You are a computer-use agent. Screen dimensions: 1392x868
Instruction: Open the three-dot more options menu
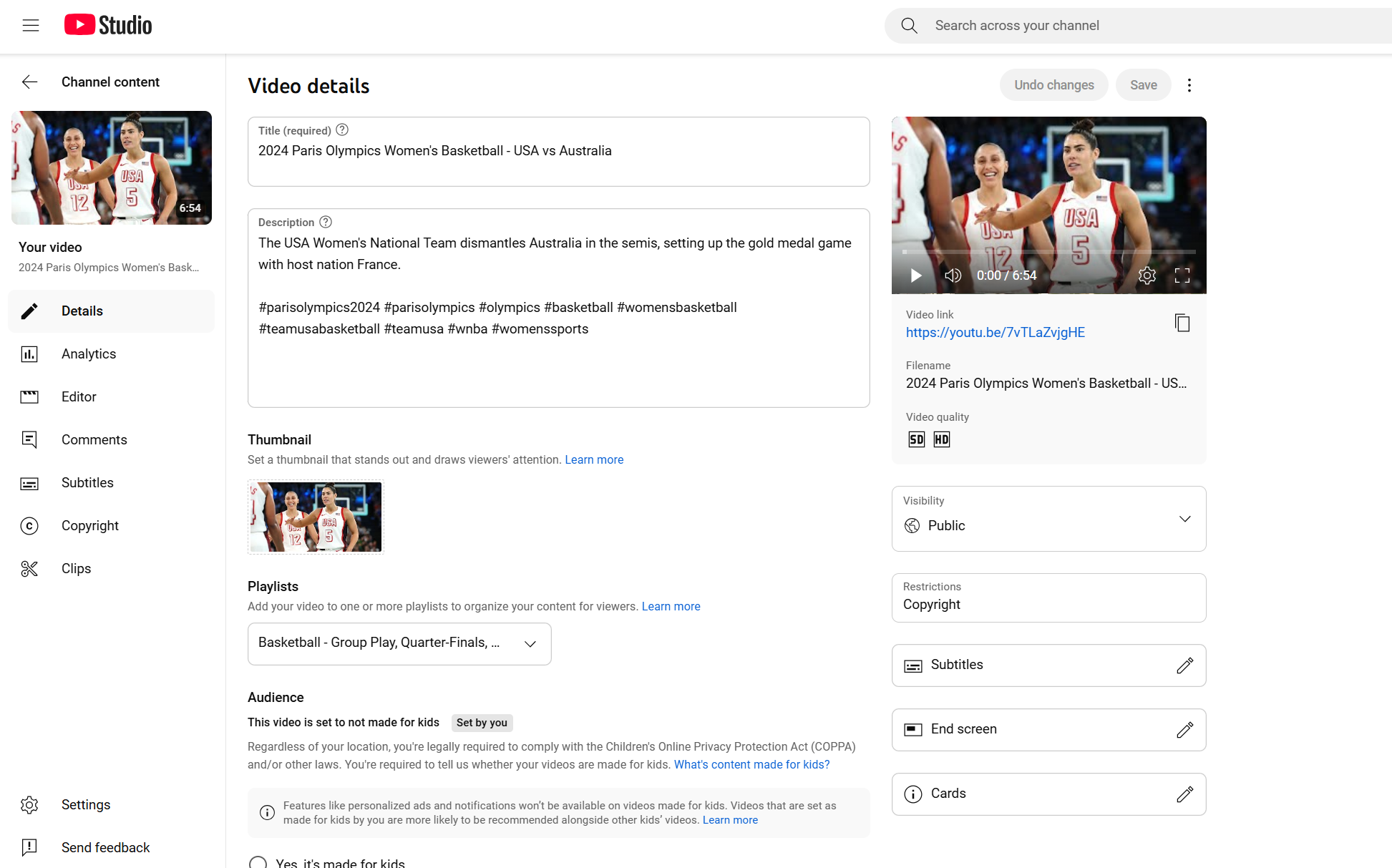(1189, 85)
